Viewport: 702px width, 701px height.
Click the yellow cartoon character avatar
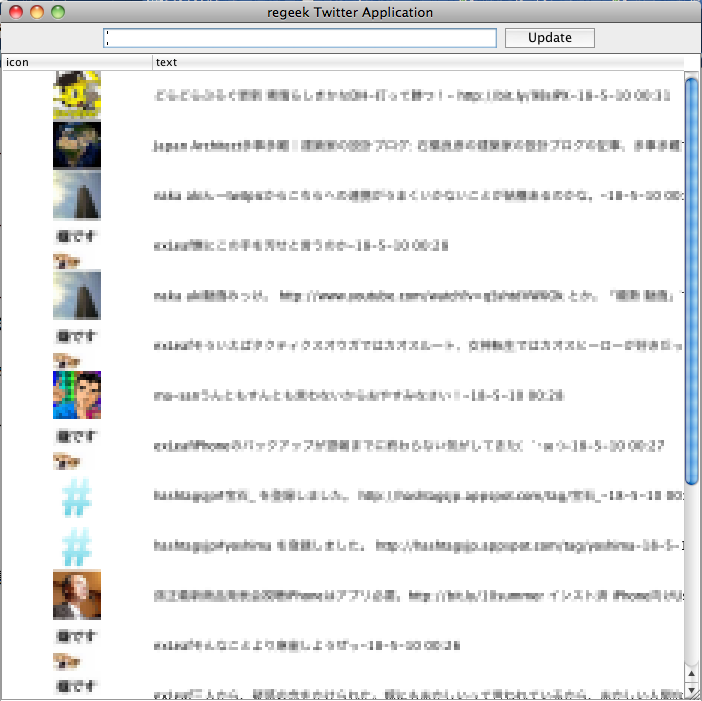click(x=77, y=95)
